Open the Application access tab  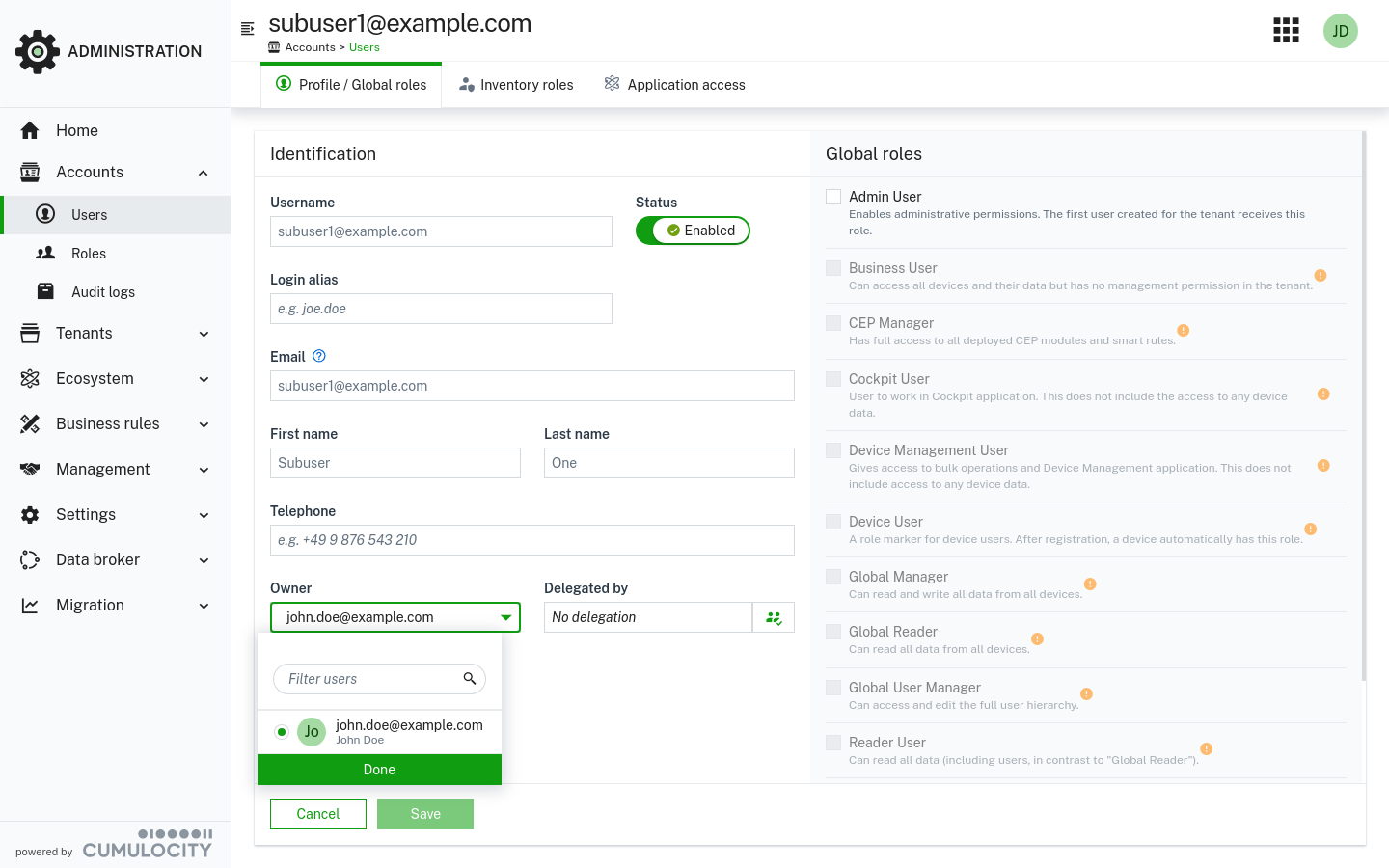click(x=674, y=85)
